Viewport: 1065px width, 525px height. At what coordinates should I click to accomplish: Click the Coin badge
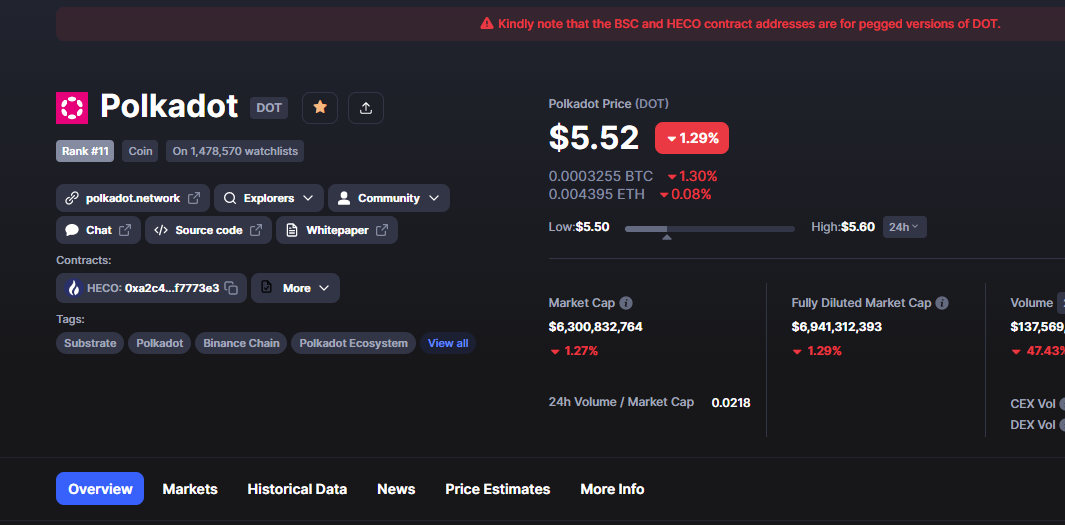pyautogui.click(x=141, y=151)
